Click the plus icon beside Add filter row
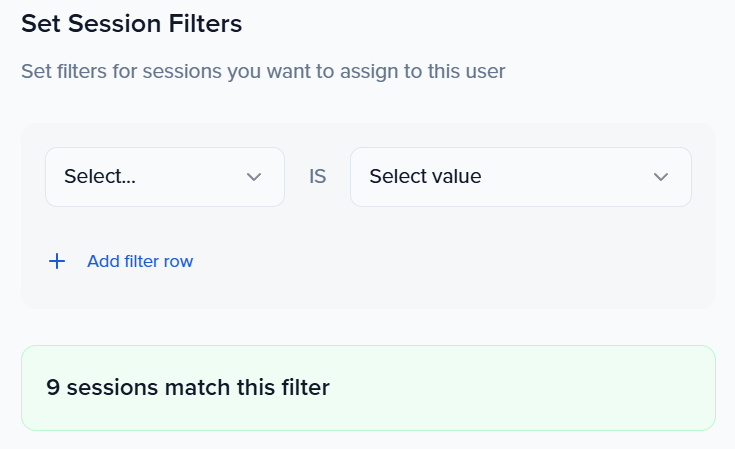Image resolution: width=735 pixels, height=449 pixels. tap(57, 261)
